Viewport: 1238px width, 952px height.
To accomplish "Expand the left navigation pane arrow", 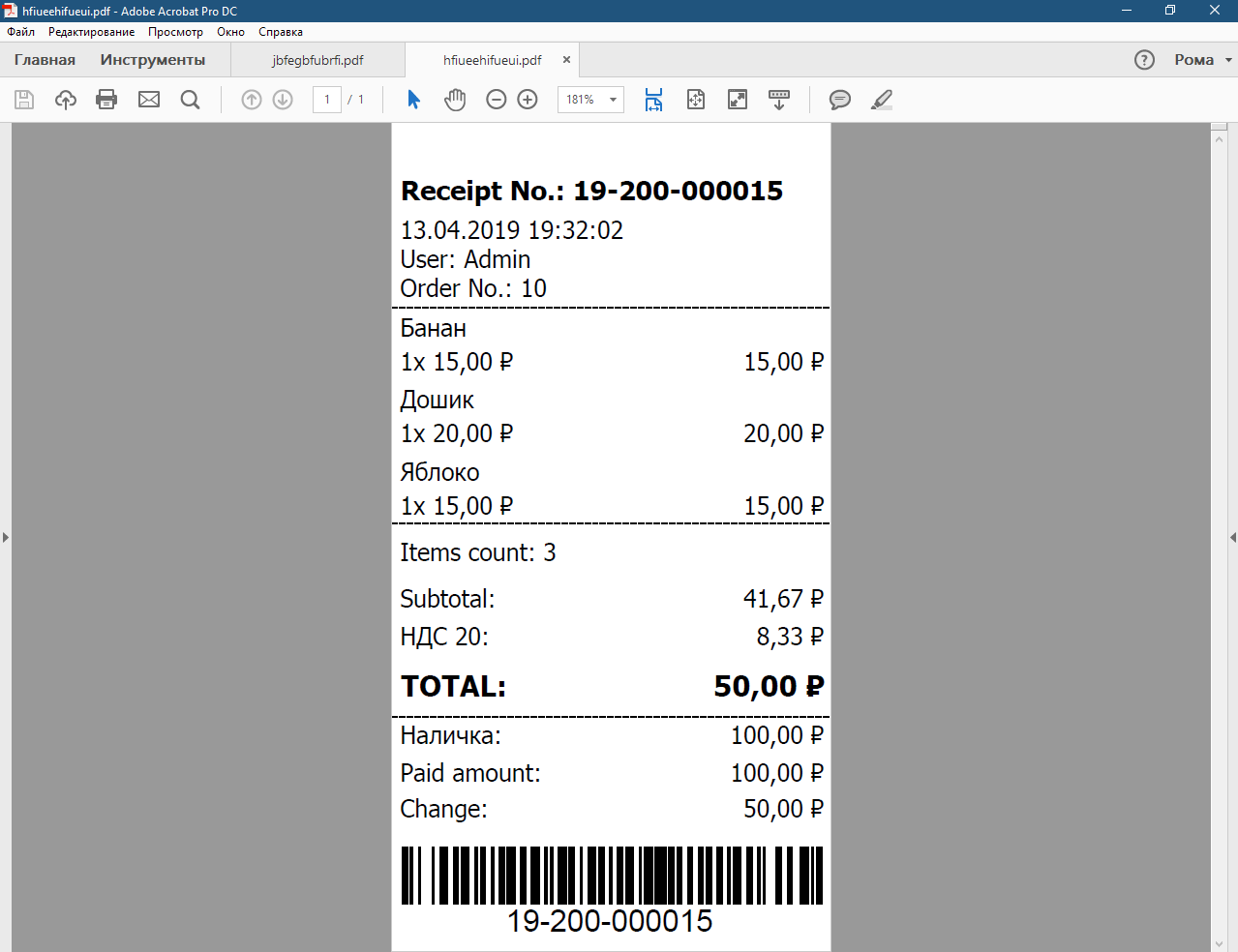I will point(6,537).
